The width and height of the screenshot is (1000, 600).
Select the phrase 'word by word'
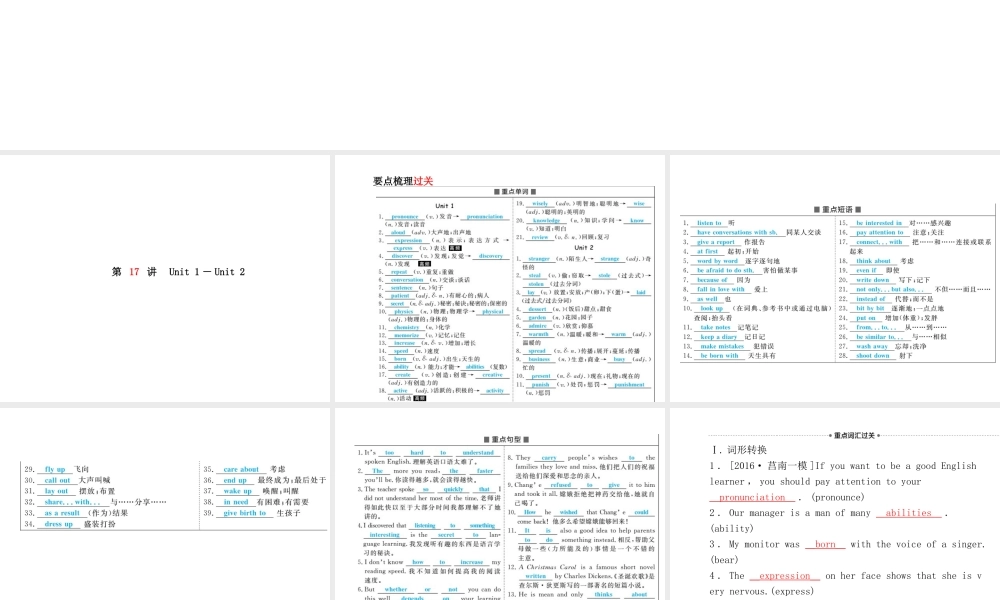point(717,261)
